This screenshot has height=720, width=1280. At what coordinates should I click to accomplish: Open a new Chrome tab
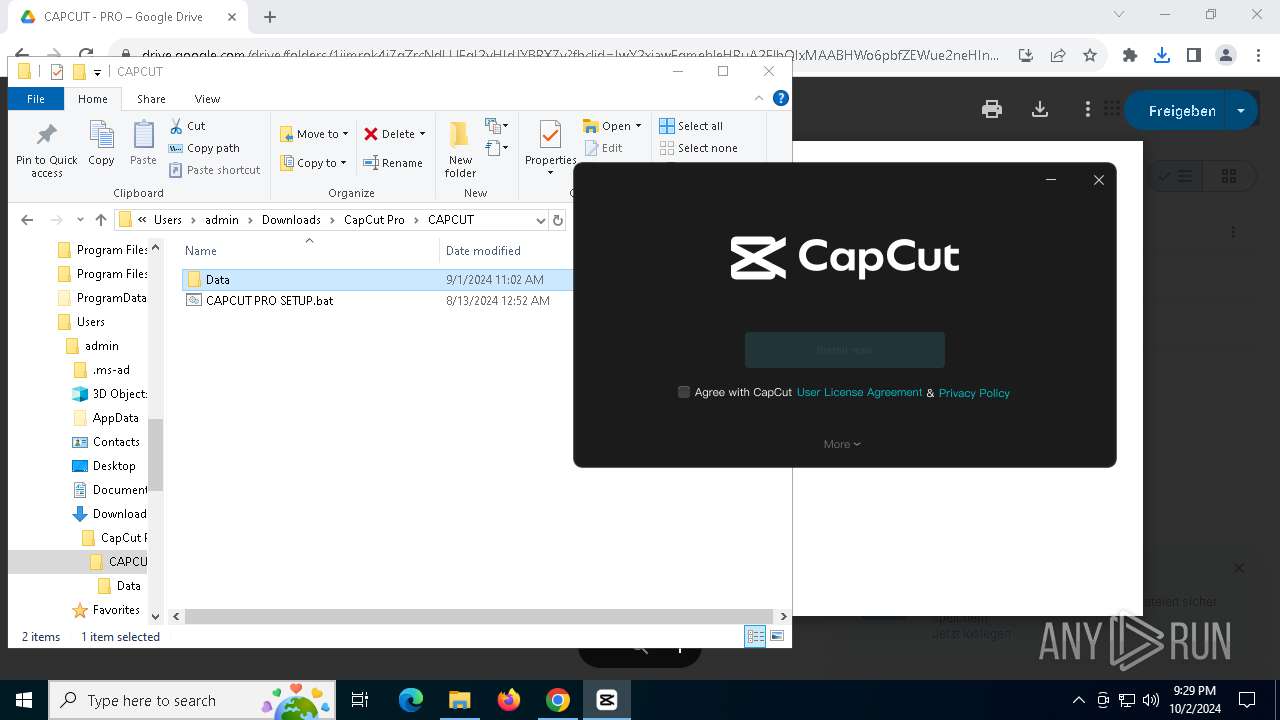pyautogui.click(x=270, y=17)
